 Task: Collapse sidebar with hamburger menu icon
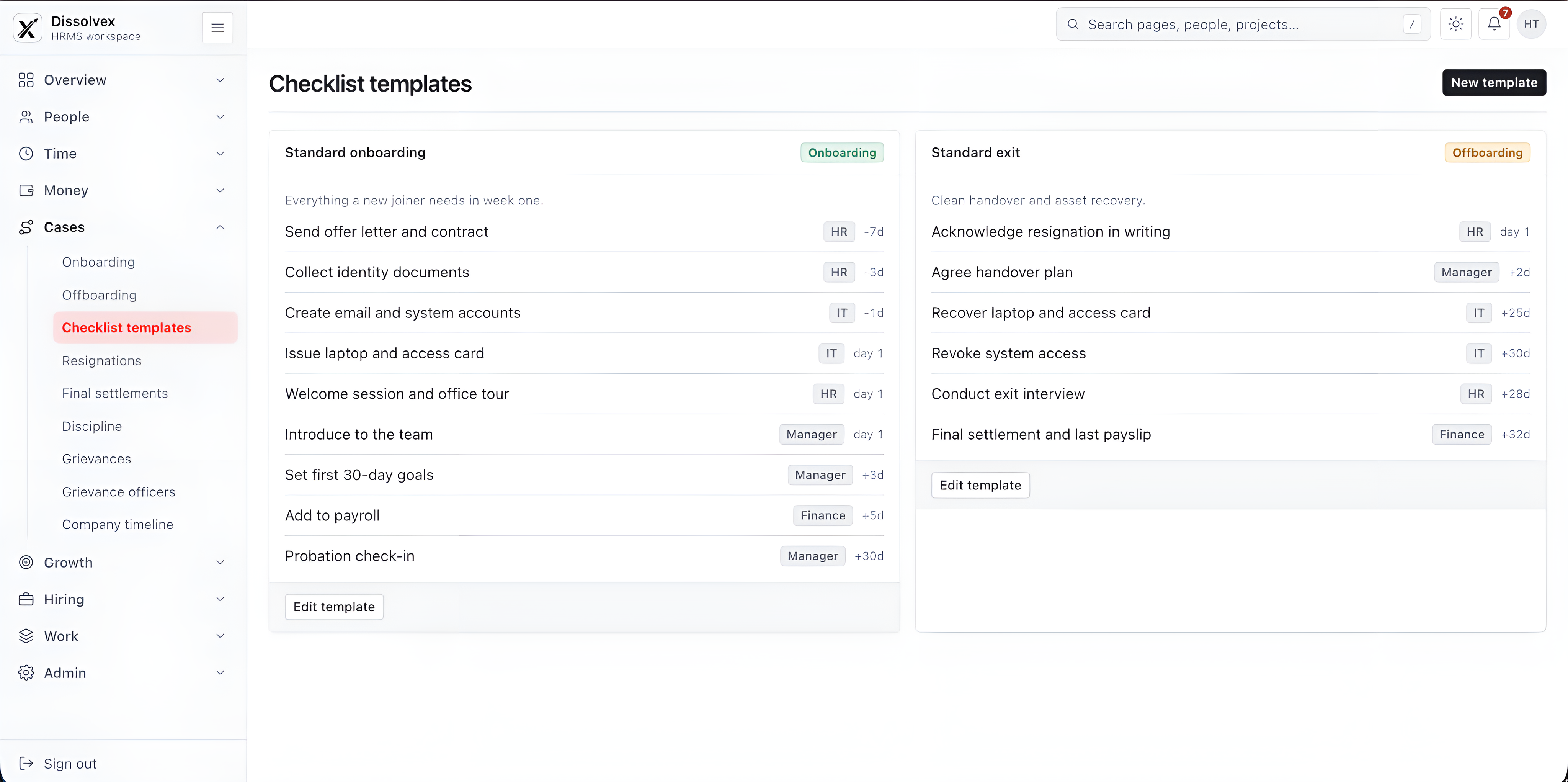[x=217, y=28]
